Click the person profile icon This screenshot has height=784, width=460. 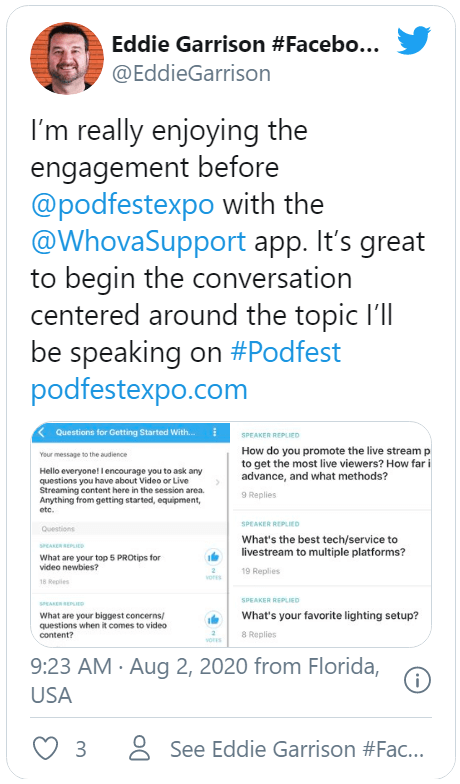[x=140, y=748]
